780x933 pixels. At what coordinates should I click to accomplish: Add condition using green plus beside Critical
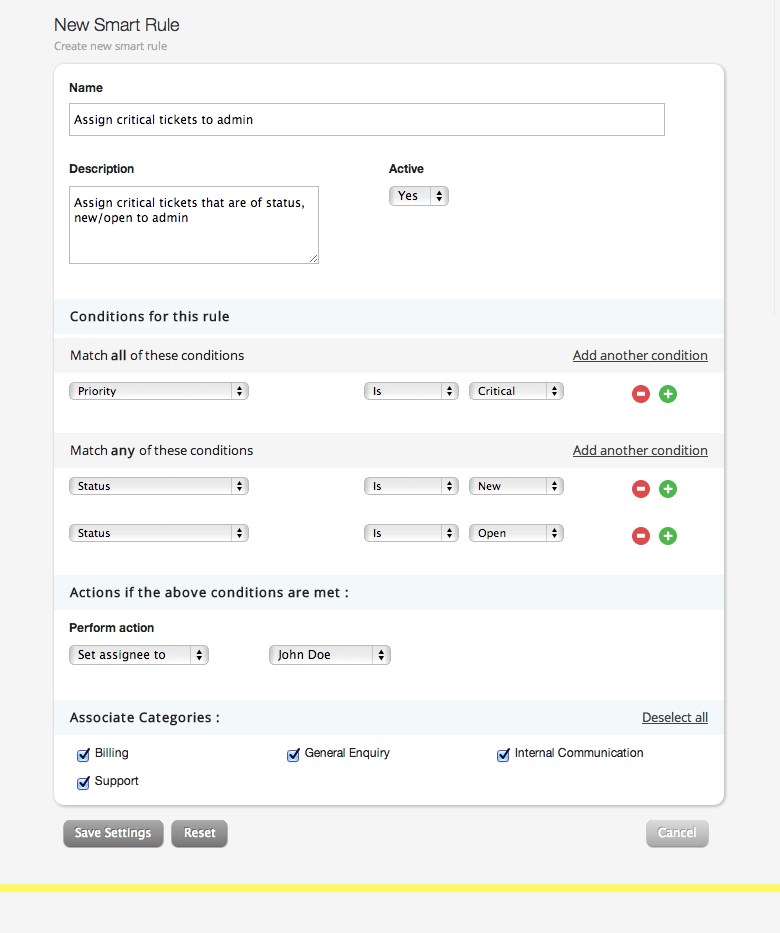click(x=668, y=394)
